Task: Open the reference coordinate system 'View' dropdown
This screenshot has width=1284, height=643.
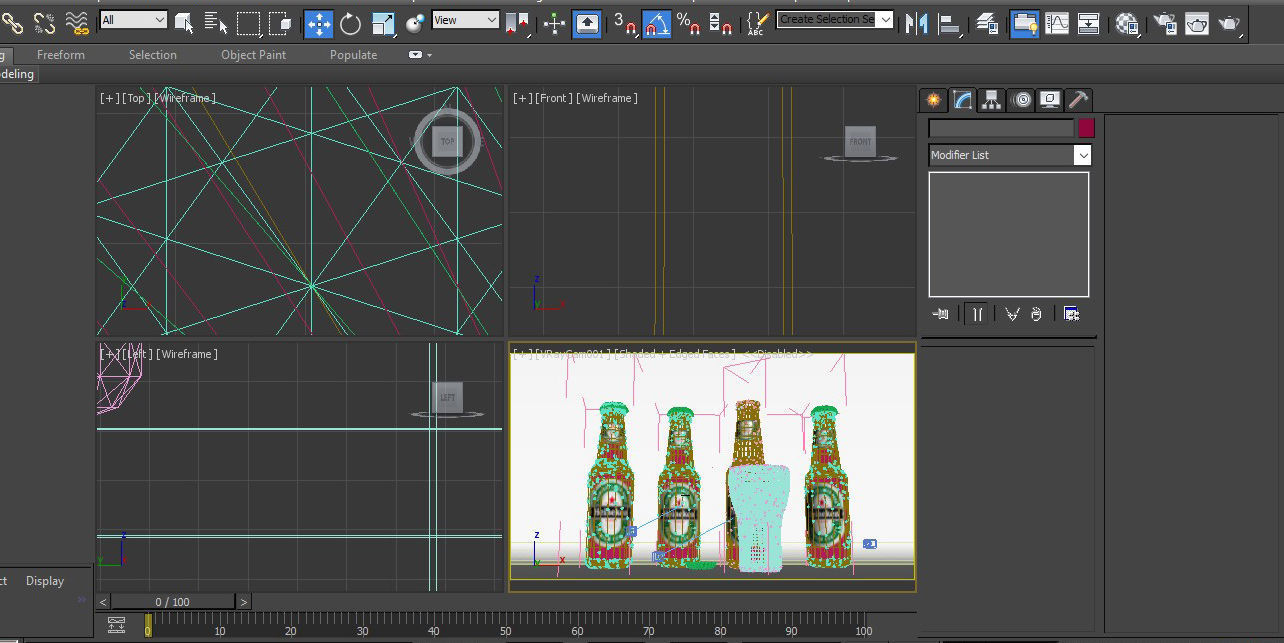Action: coord(465,20)
